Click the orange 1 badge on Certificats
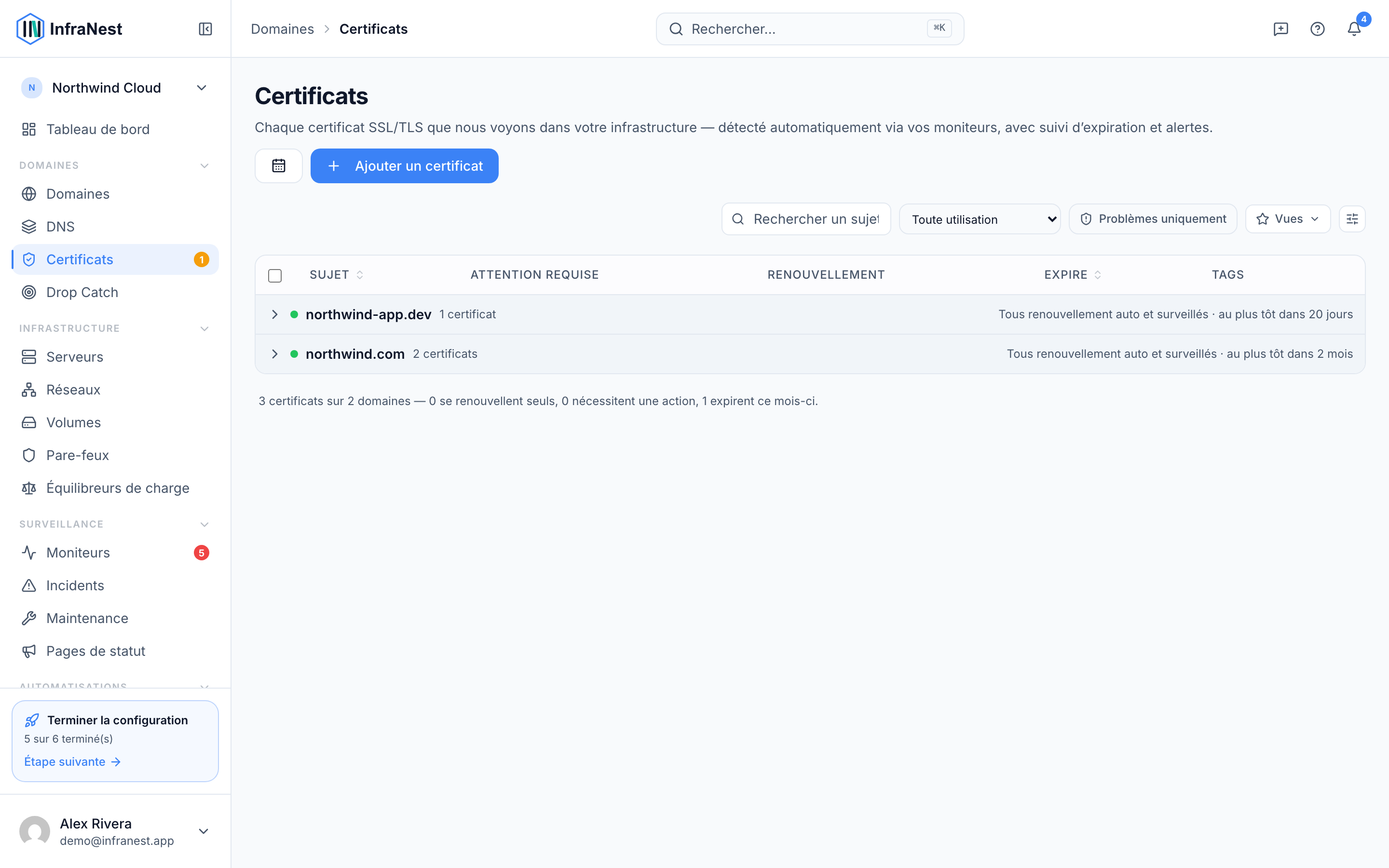1389x868 pixels. [202, 259]
